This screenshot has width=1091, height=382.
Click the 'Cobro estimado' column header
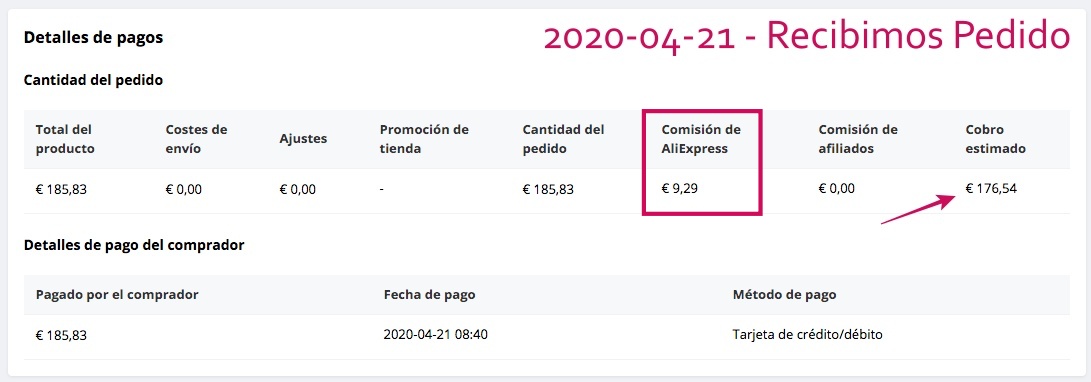click(x=996, y=139)
